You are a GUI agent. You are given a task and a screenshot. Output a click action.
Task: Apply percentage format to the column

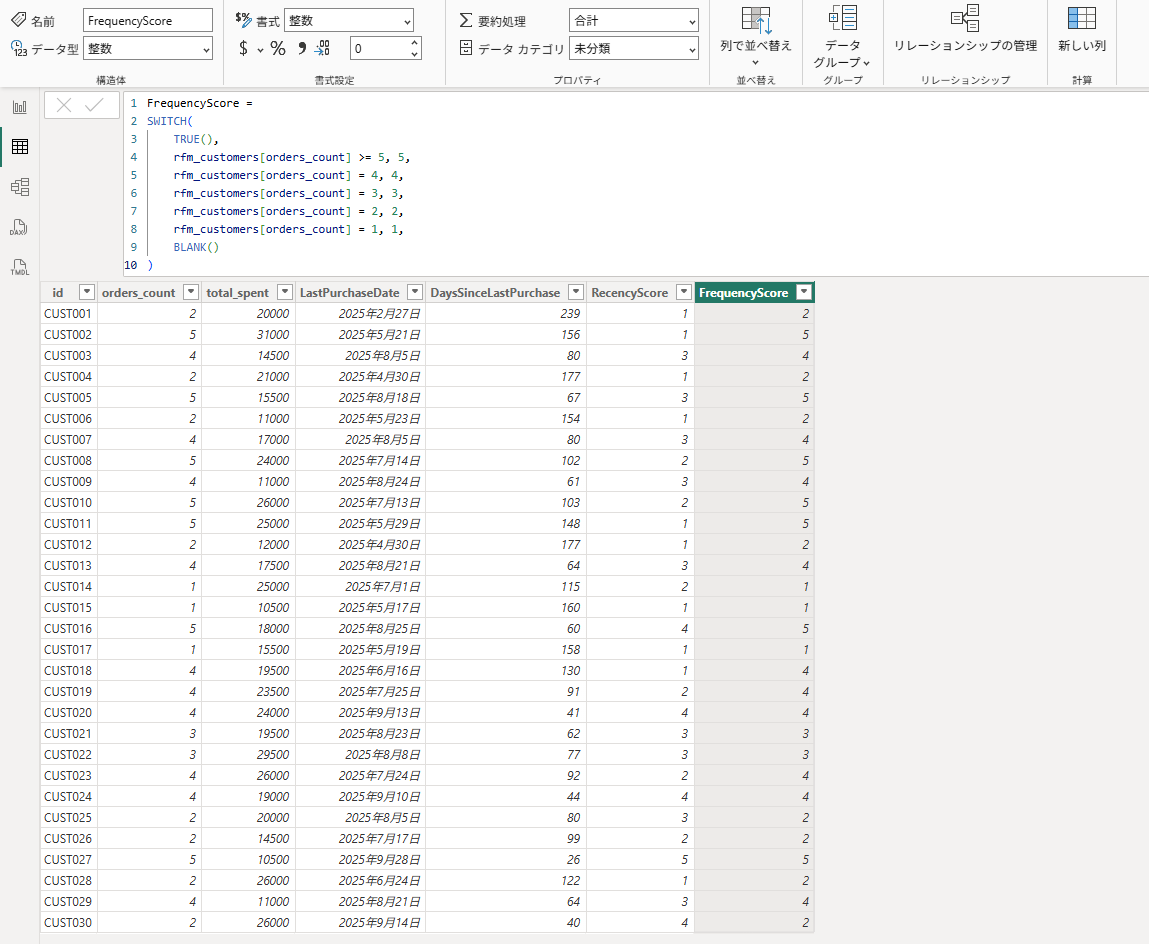[x=278, y=48]
